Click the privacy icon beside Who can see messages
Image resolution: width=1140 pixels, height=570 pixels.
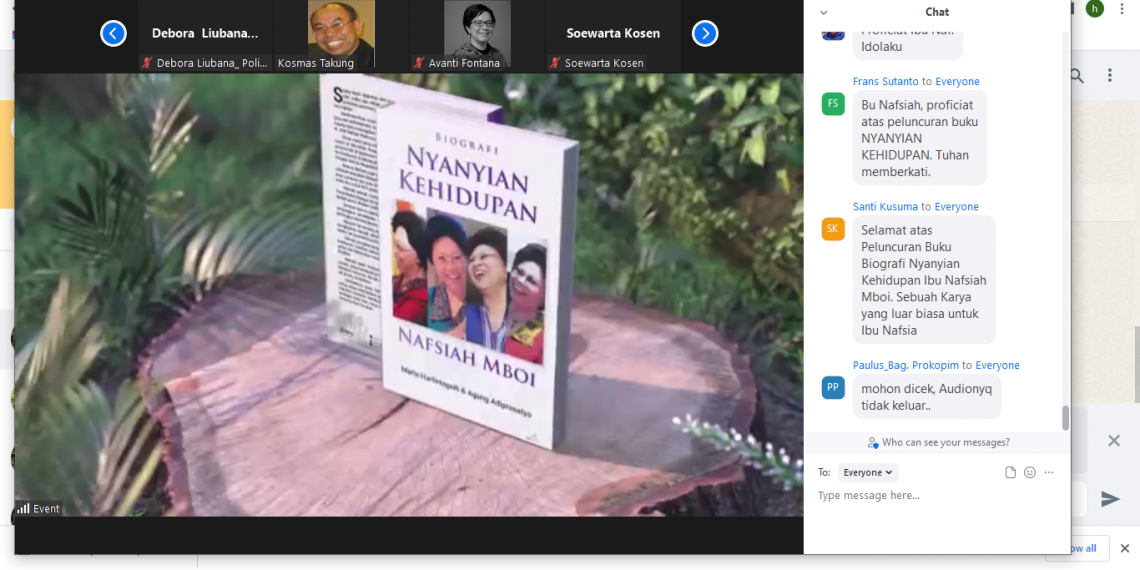coord(873,442)
